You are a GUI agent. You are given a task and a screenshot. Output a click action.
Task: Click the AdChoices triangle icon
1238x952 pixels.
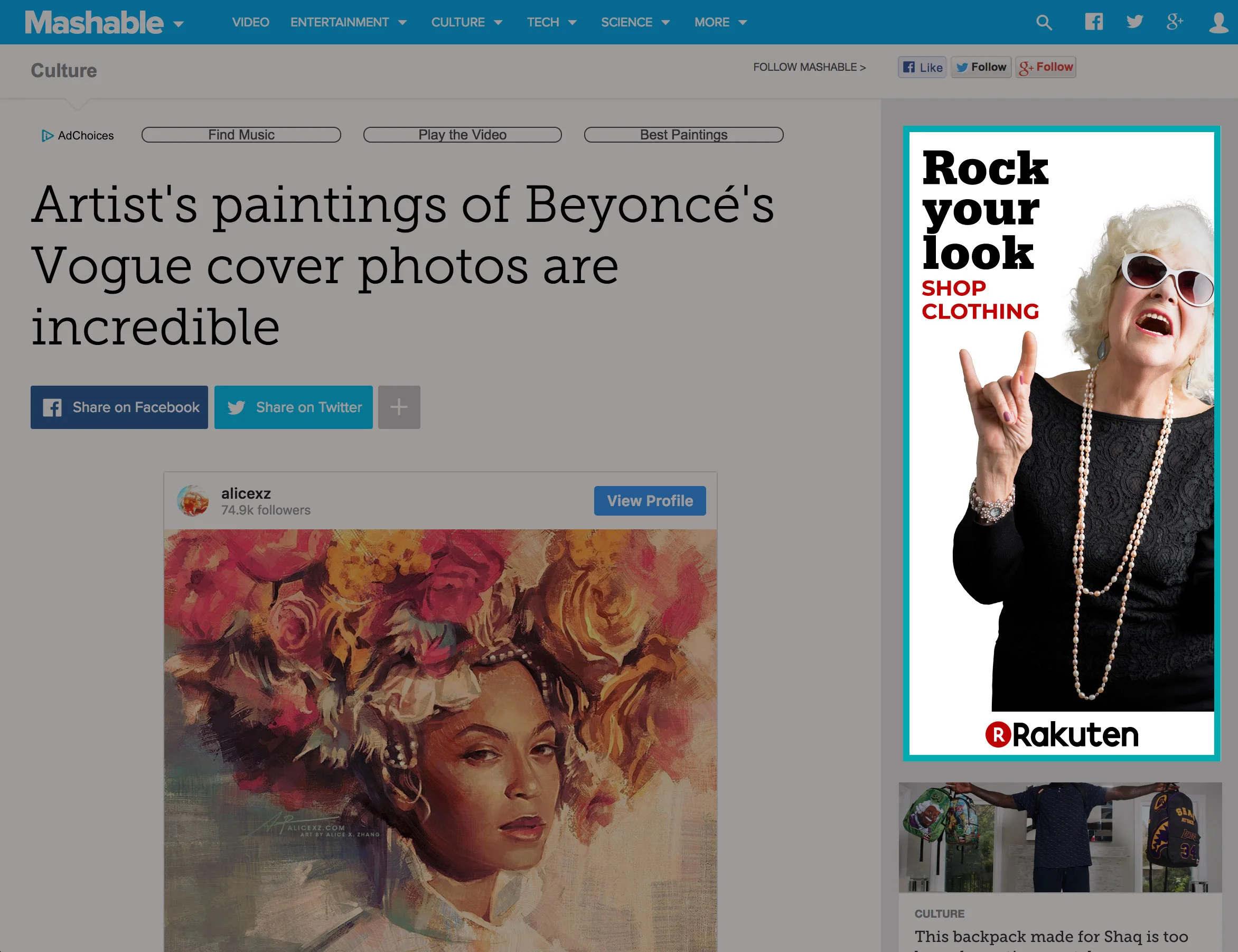tap(47, 135)
